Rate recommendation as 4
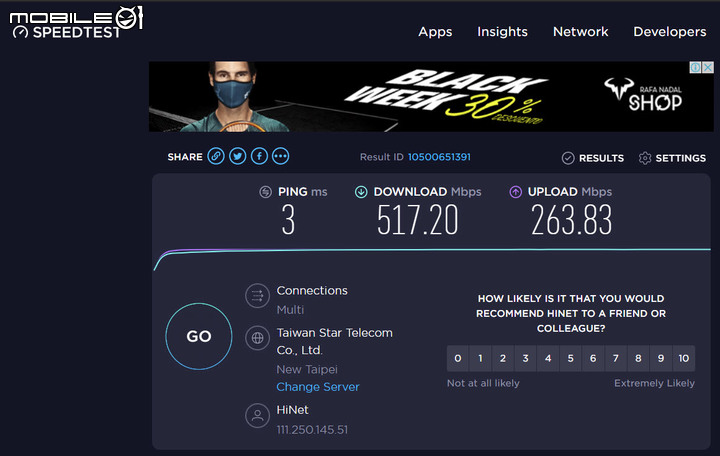 point(548,358)
